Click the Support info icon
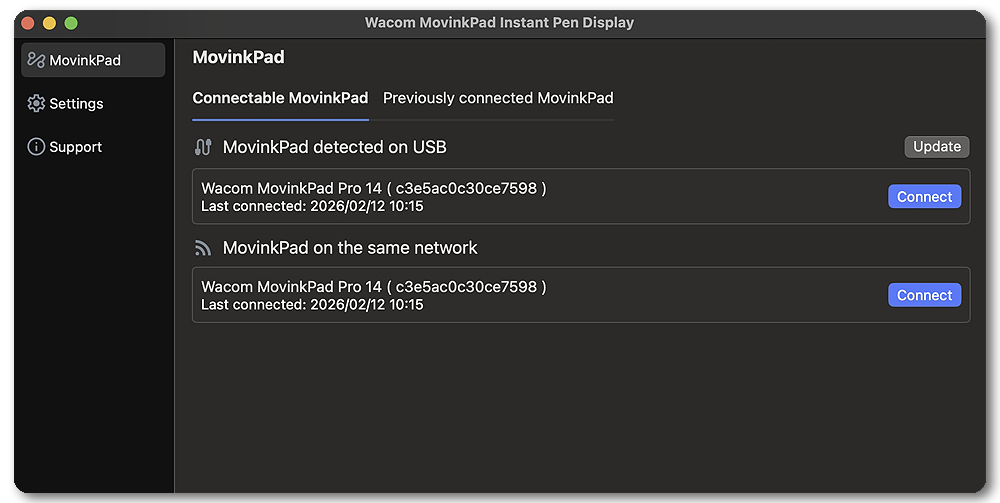 pyautogui.click(x=36, y=147)
